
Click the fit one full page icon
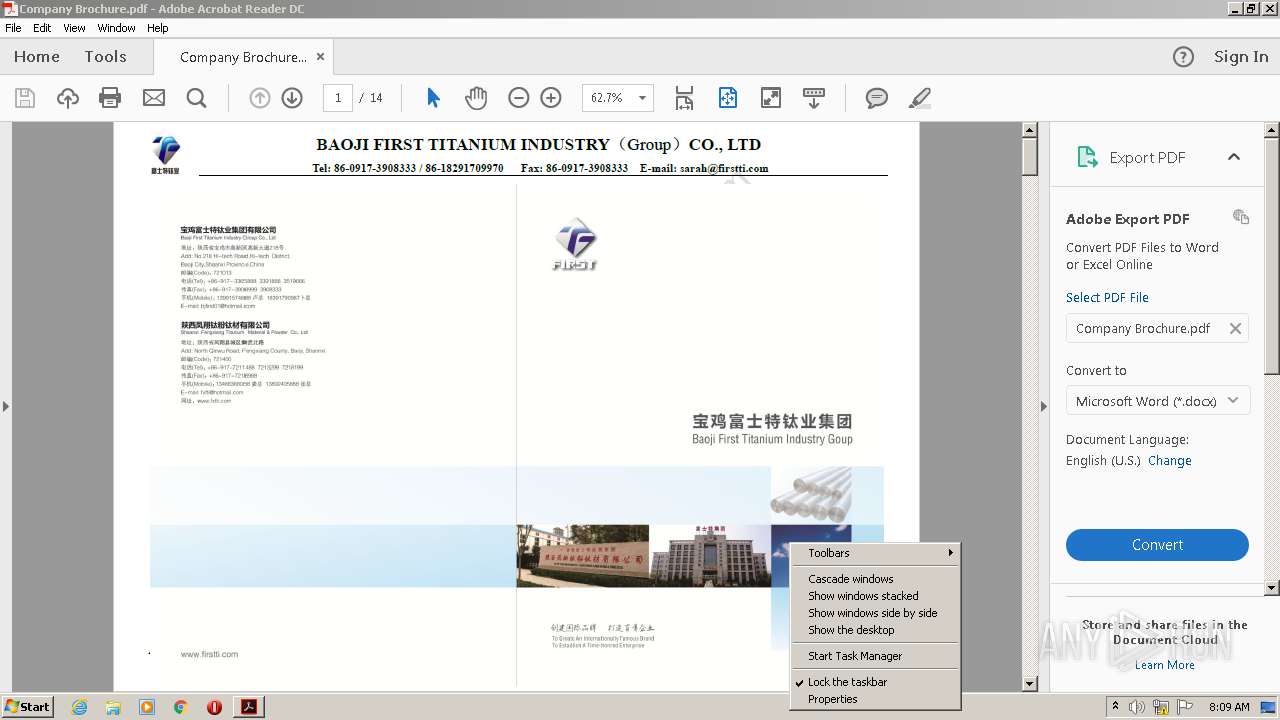pyautogui.click(x=728, y=98)
